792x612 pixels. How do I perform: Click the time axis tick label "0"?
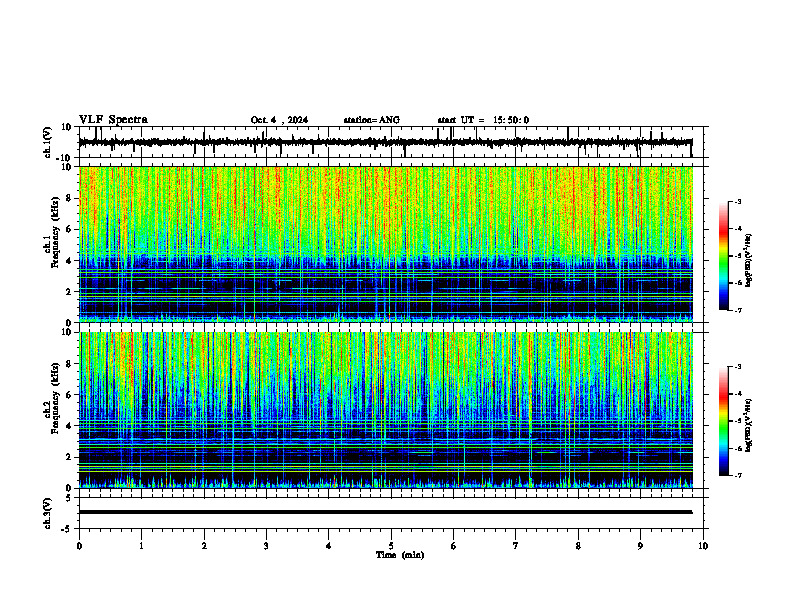click(79, 546)
